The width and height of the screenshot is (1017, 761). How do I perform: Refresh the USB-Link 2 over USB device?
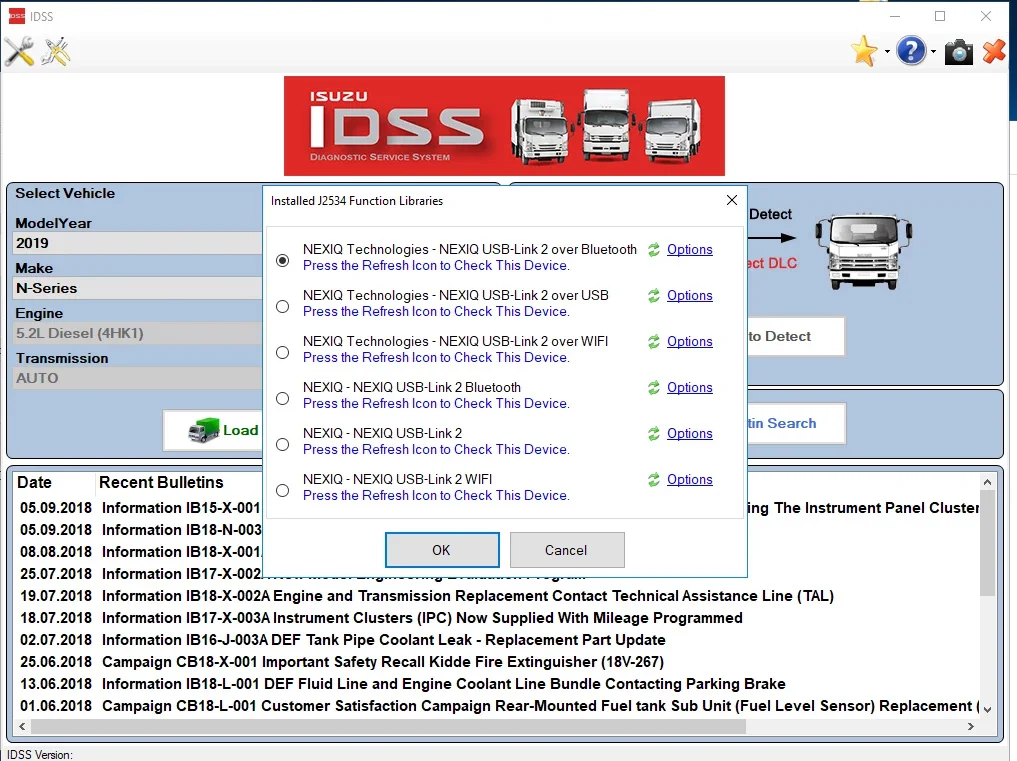pos(654,296)
